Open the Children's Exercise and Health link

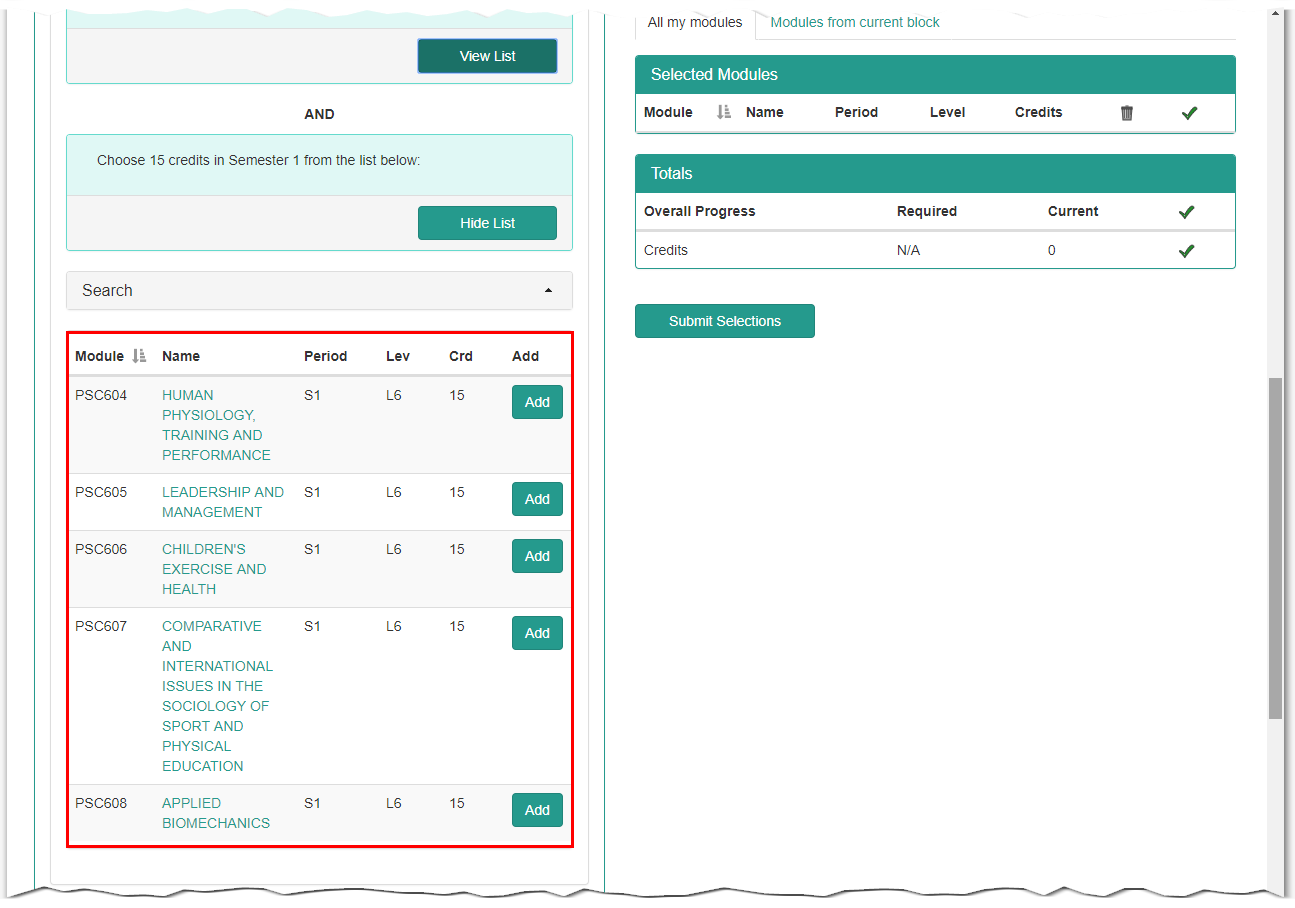click(214, 568)
